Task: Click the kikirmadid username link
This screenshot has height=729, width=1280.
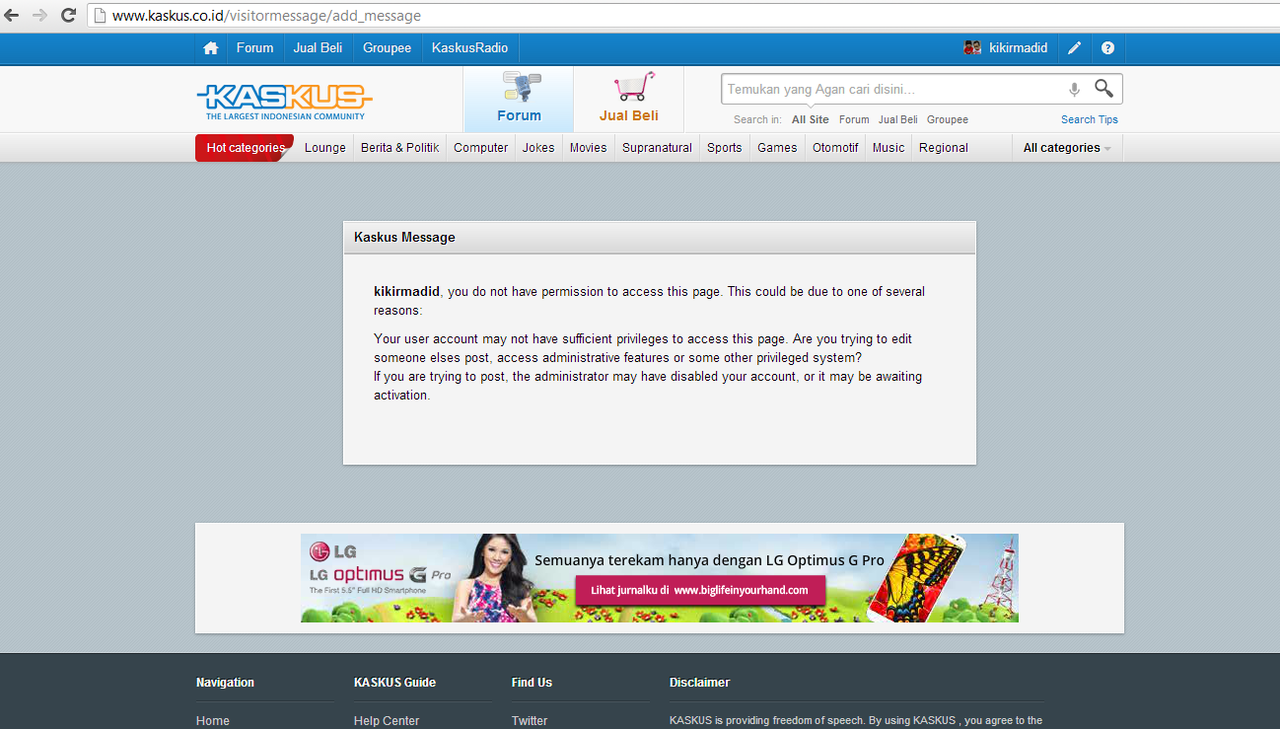Action: 1018,48
